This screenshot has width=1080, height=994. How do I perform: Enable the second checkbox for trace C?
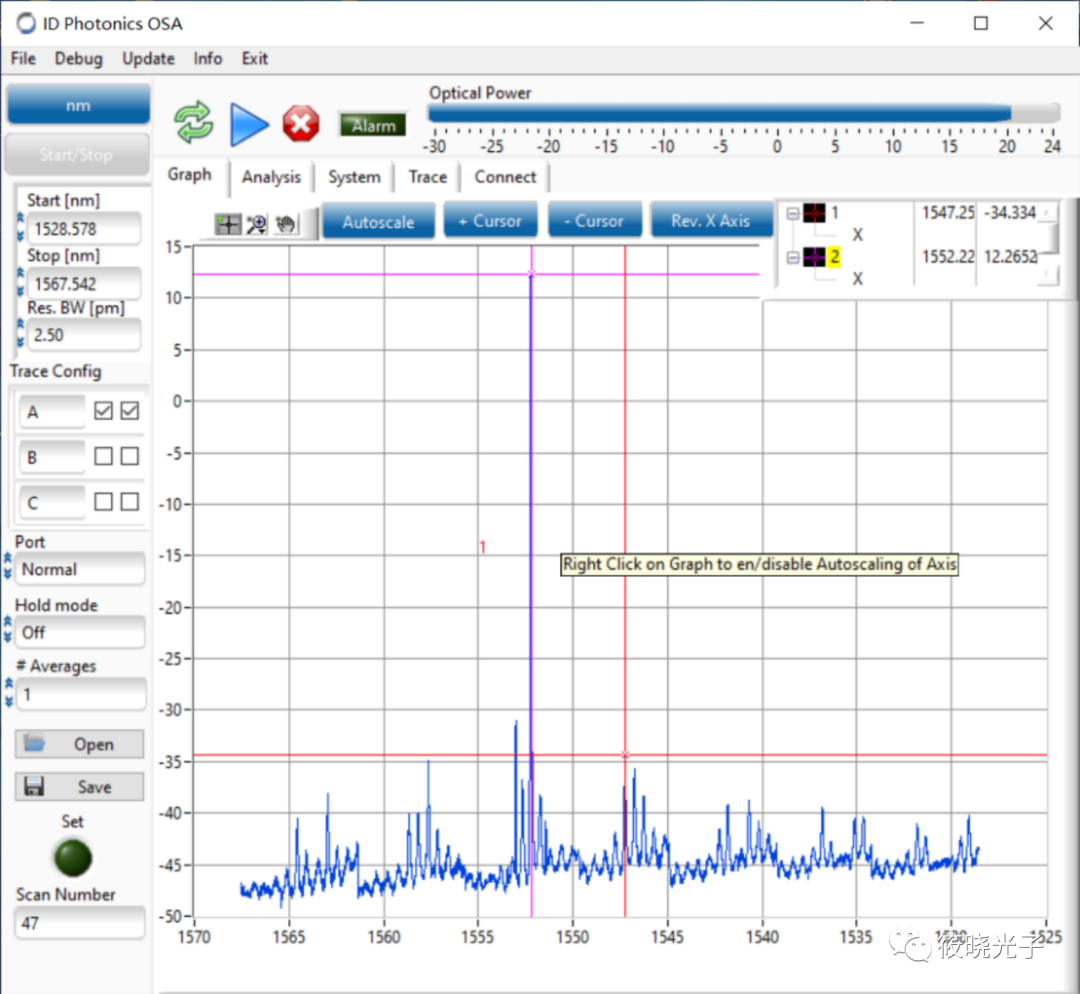[x=129, y=502]
